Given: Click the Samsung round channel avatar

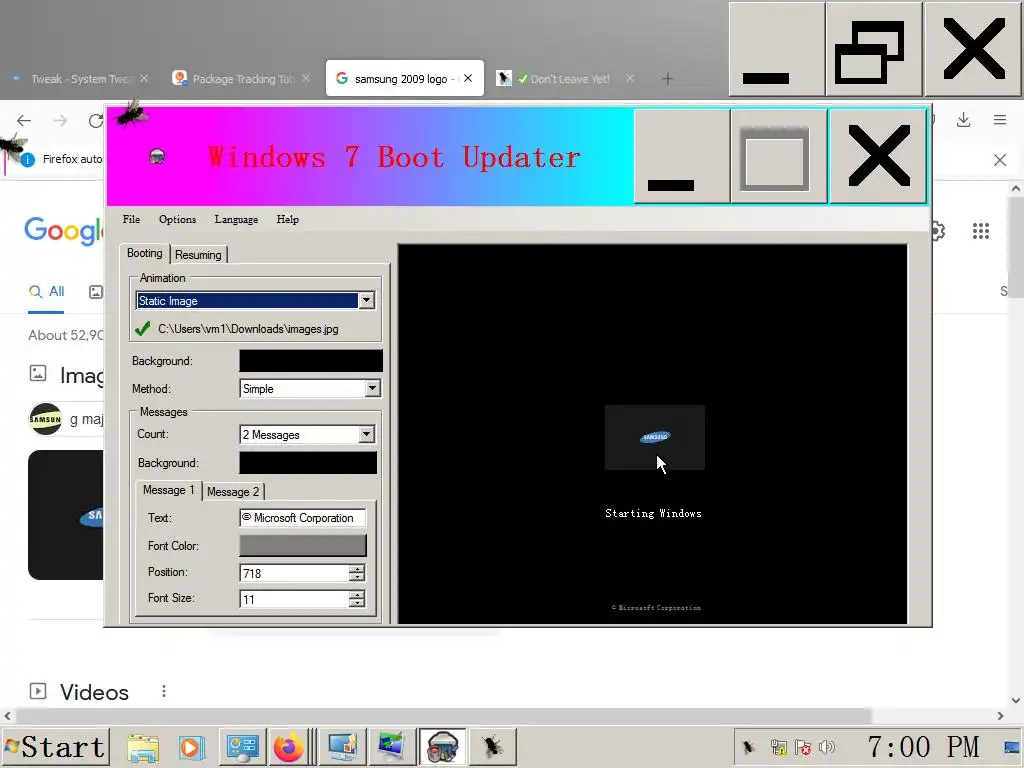Looking at the screenshot, I should point(45,419).
